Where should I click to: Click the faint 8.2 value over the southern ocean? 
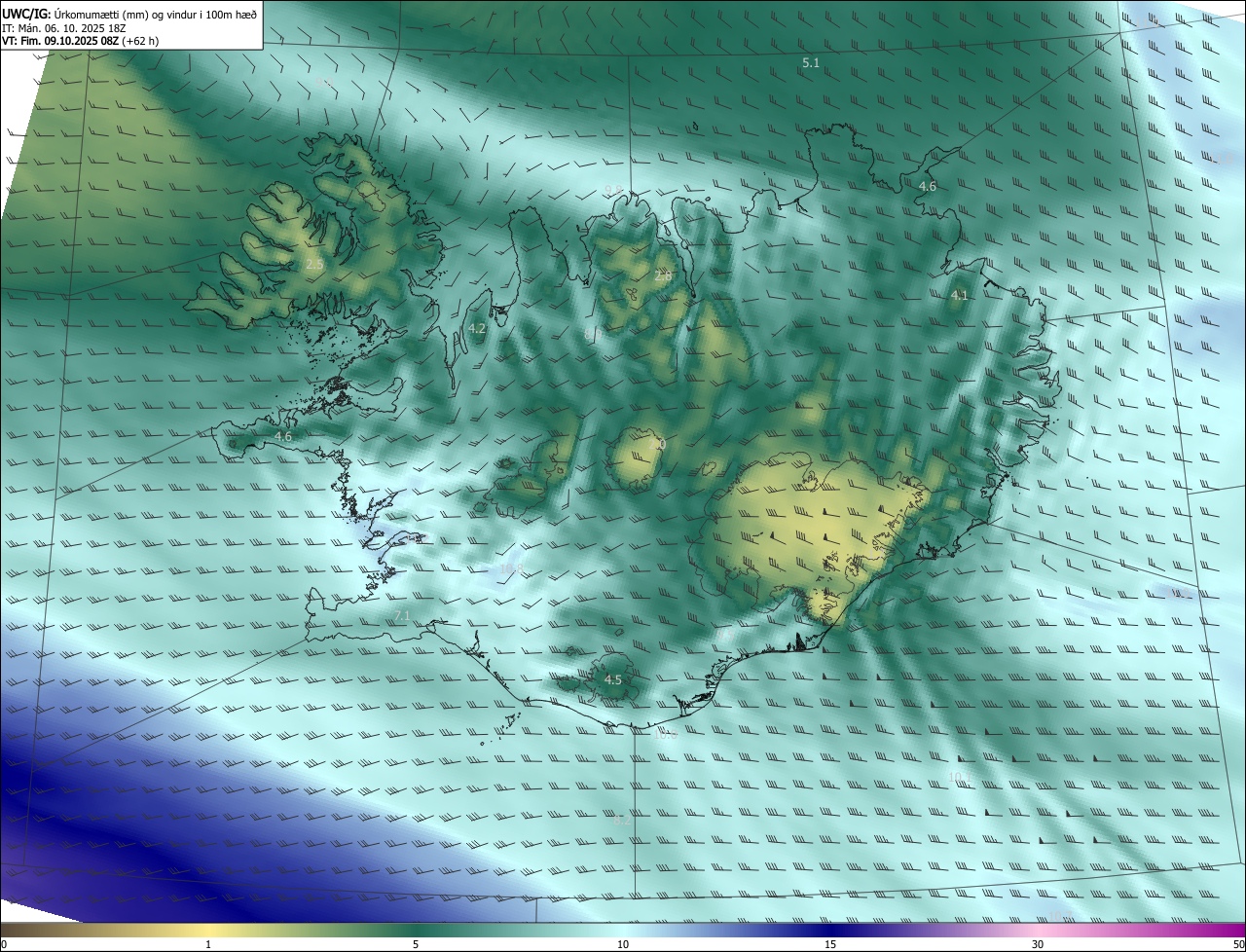click(x=621, y=821)
